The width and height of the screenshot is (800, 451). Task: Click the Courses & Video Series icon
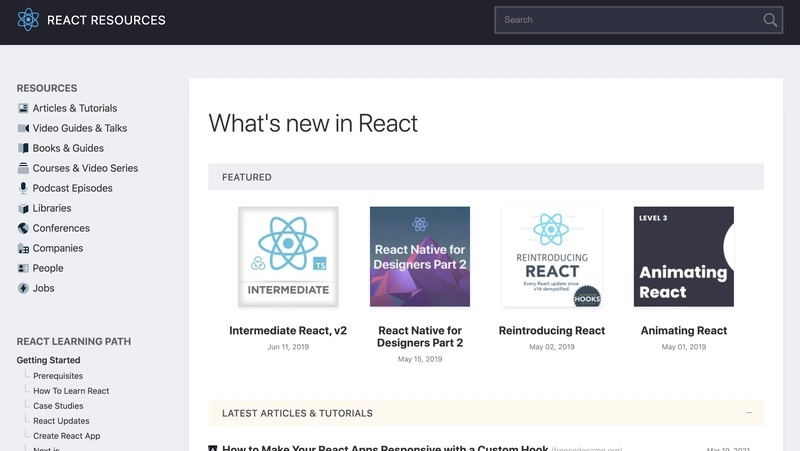point(23,168)
